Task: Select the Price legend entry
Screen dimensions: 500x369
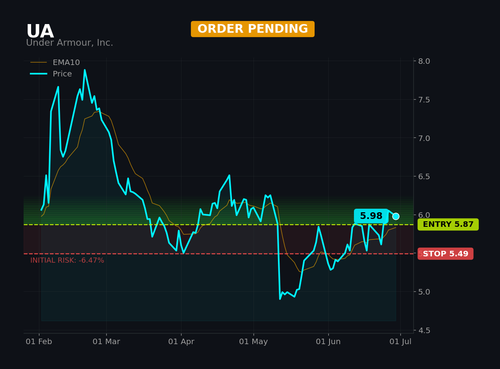Action: point(51,74)
